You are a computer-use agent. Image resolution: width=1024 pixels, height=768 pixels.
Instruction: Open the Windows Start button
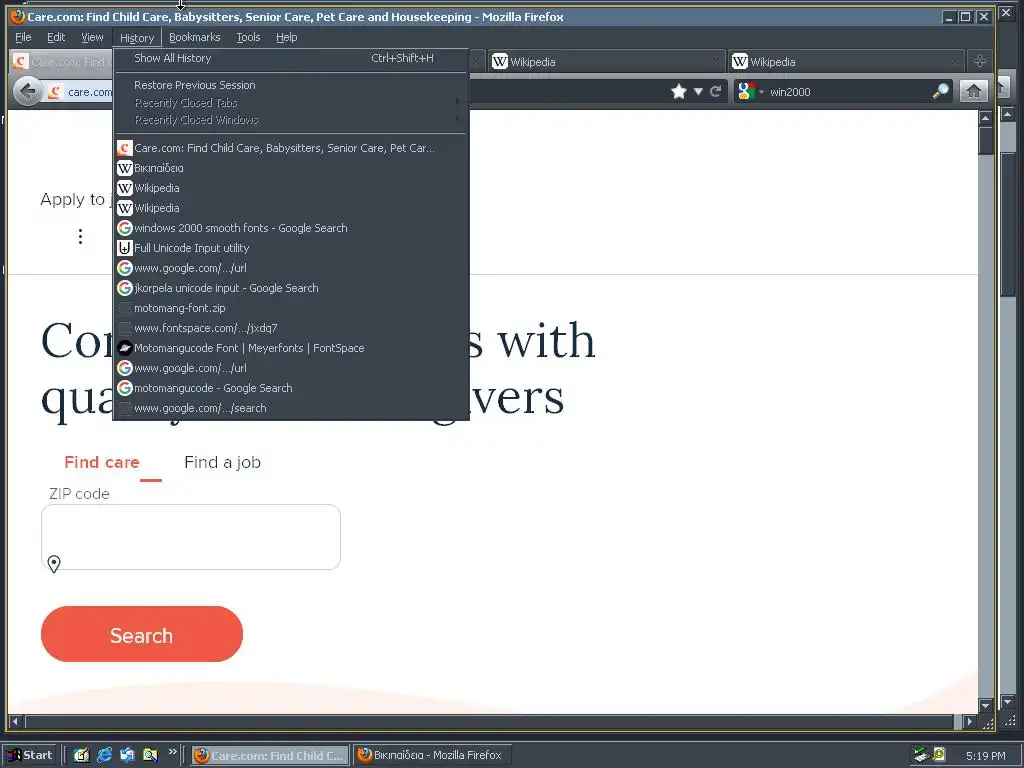29,755
